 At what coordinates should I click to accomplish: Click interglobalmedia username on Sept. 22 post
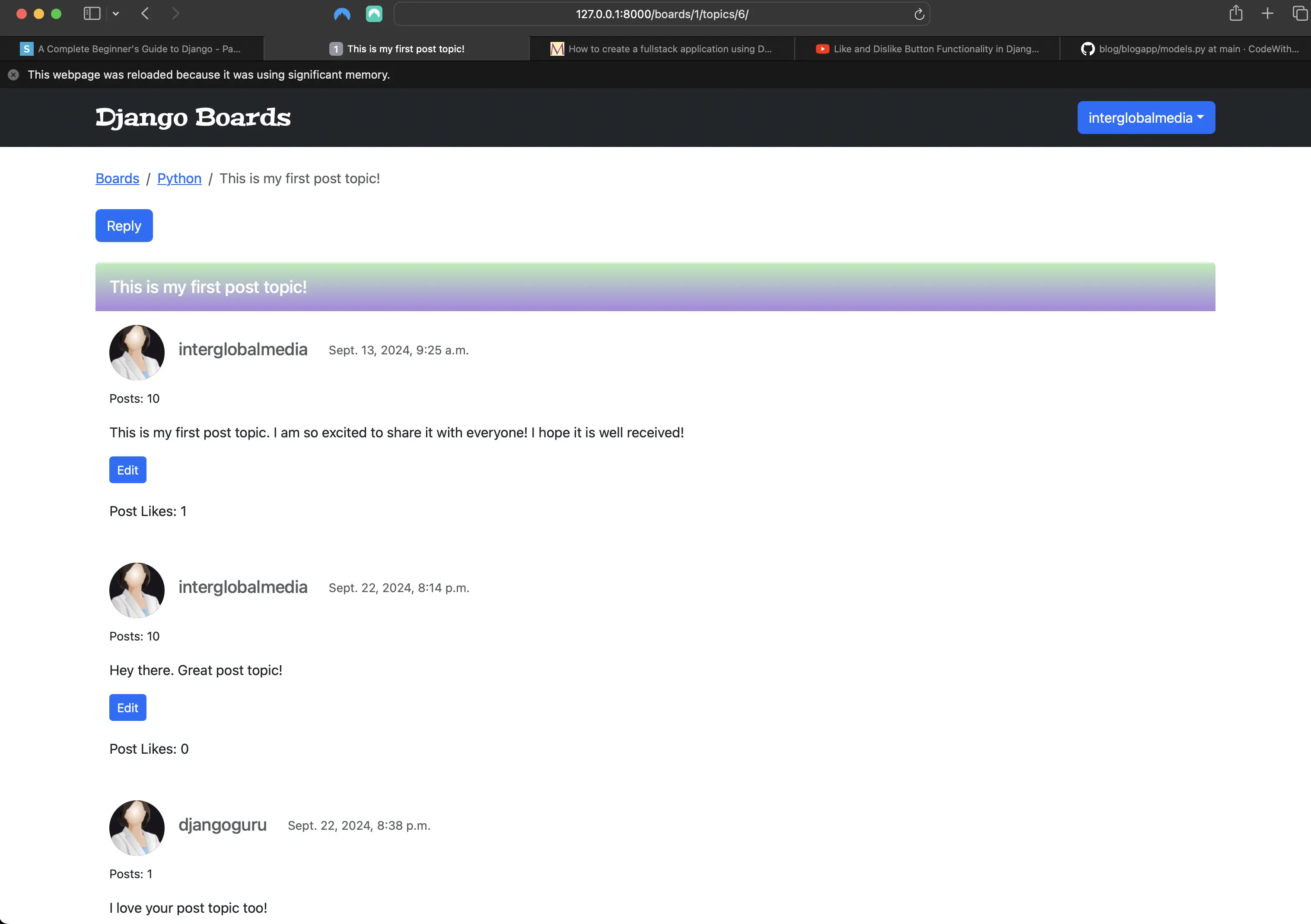pos(243,587)
